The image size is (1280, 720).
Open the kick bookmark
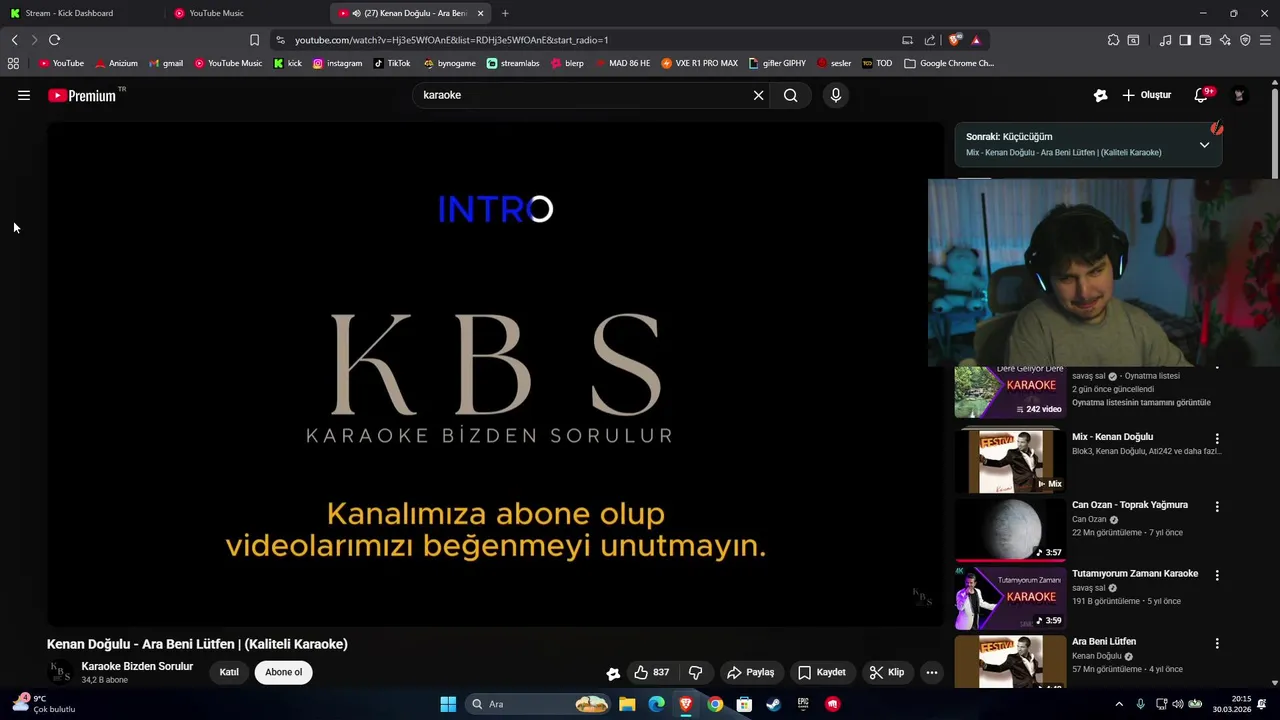tap(288, 63)
